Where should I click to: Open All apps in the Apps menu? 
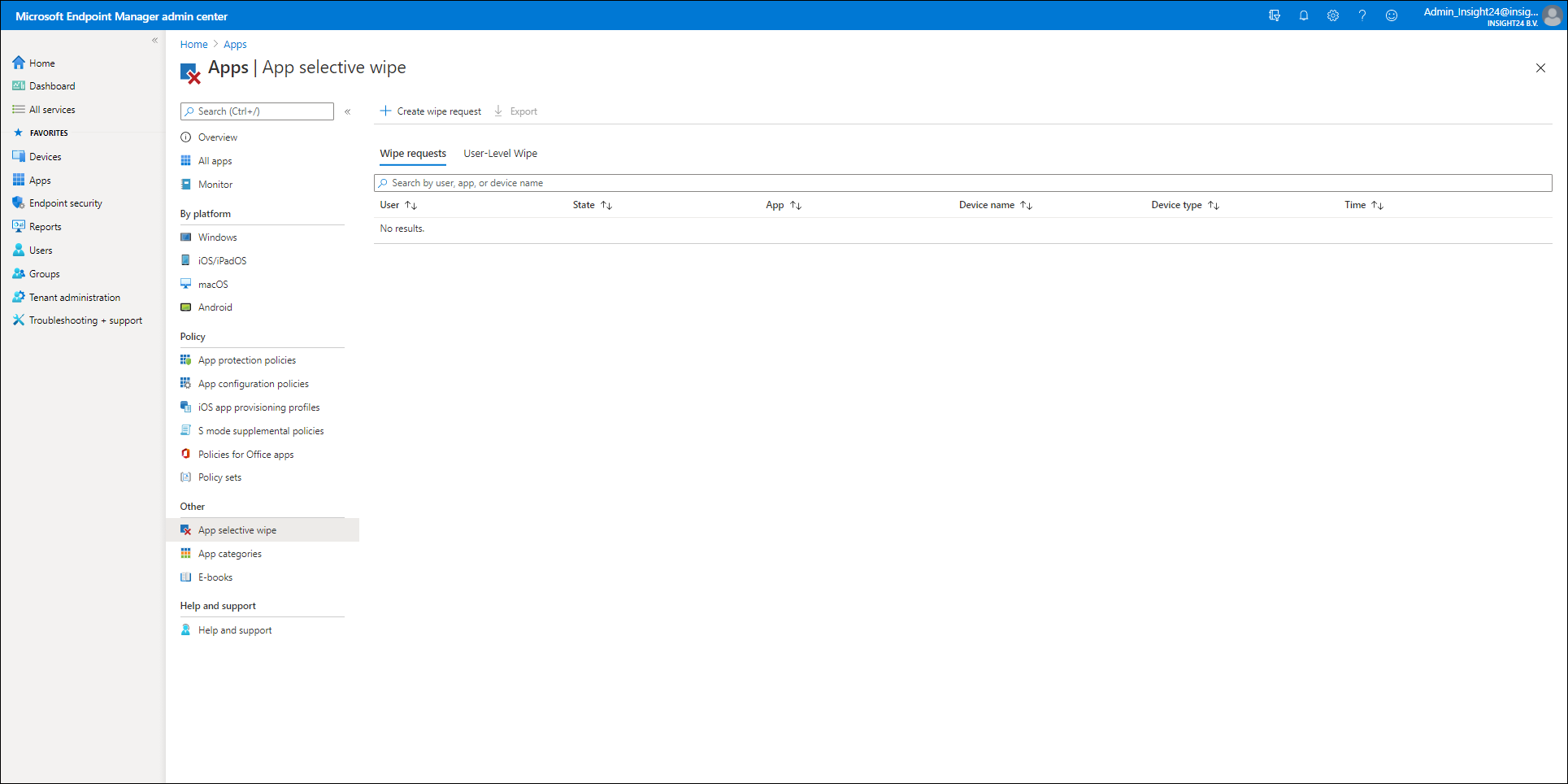click(x=215, y=161)
